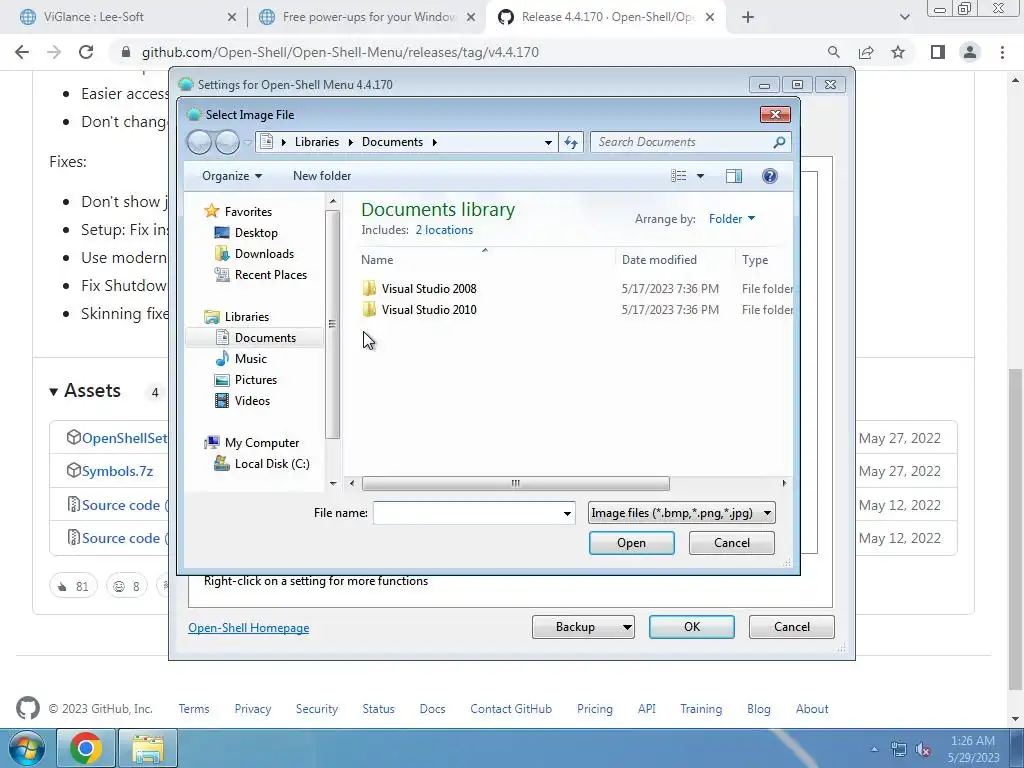Change view using the views icon

pyautogui.click(x=679, y=176)
